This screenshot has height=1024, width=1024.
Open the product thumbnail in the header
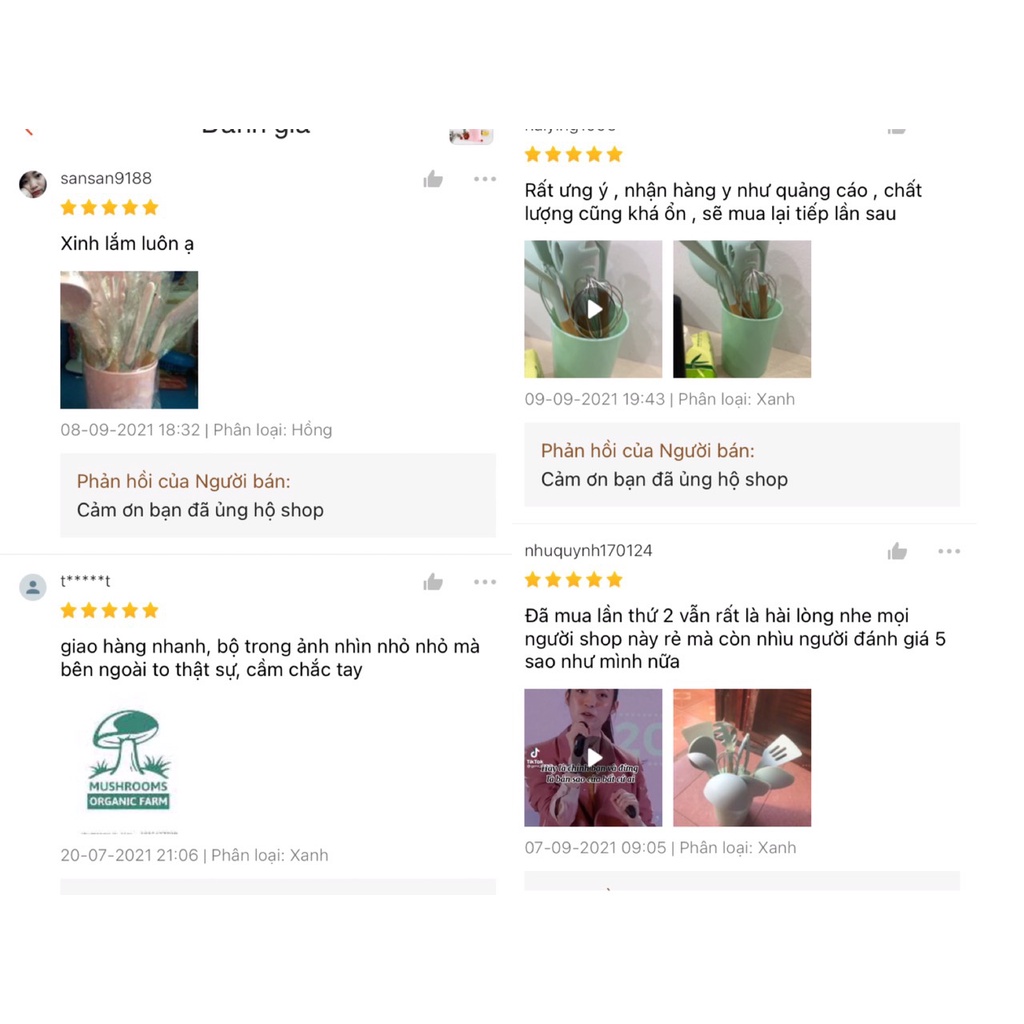coord(471,136)
